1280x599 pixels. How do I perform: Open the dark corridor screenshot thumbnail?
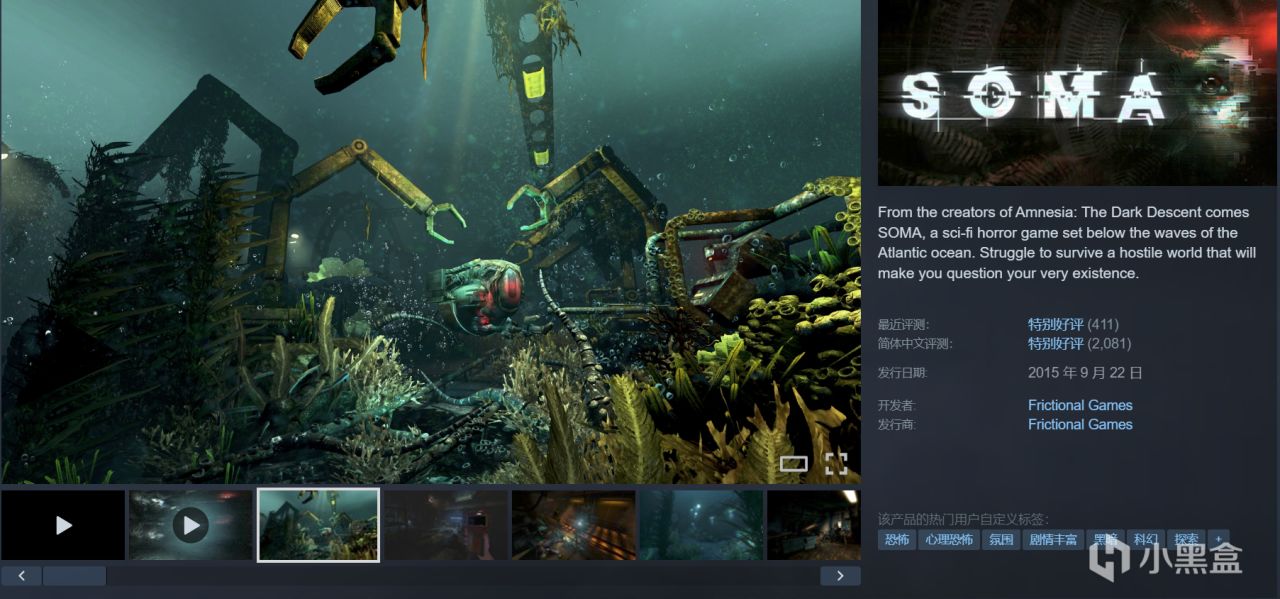[x=446, y=525]
